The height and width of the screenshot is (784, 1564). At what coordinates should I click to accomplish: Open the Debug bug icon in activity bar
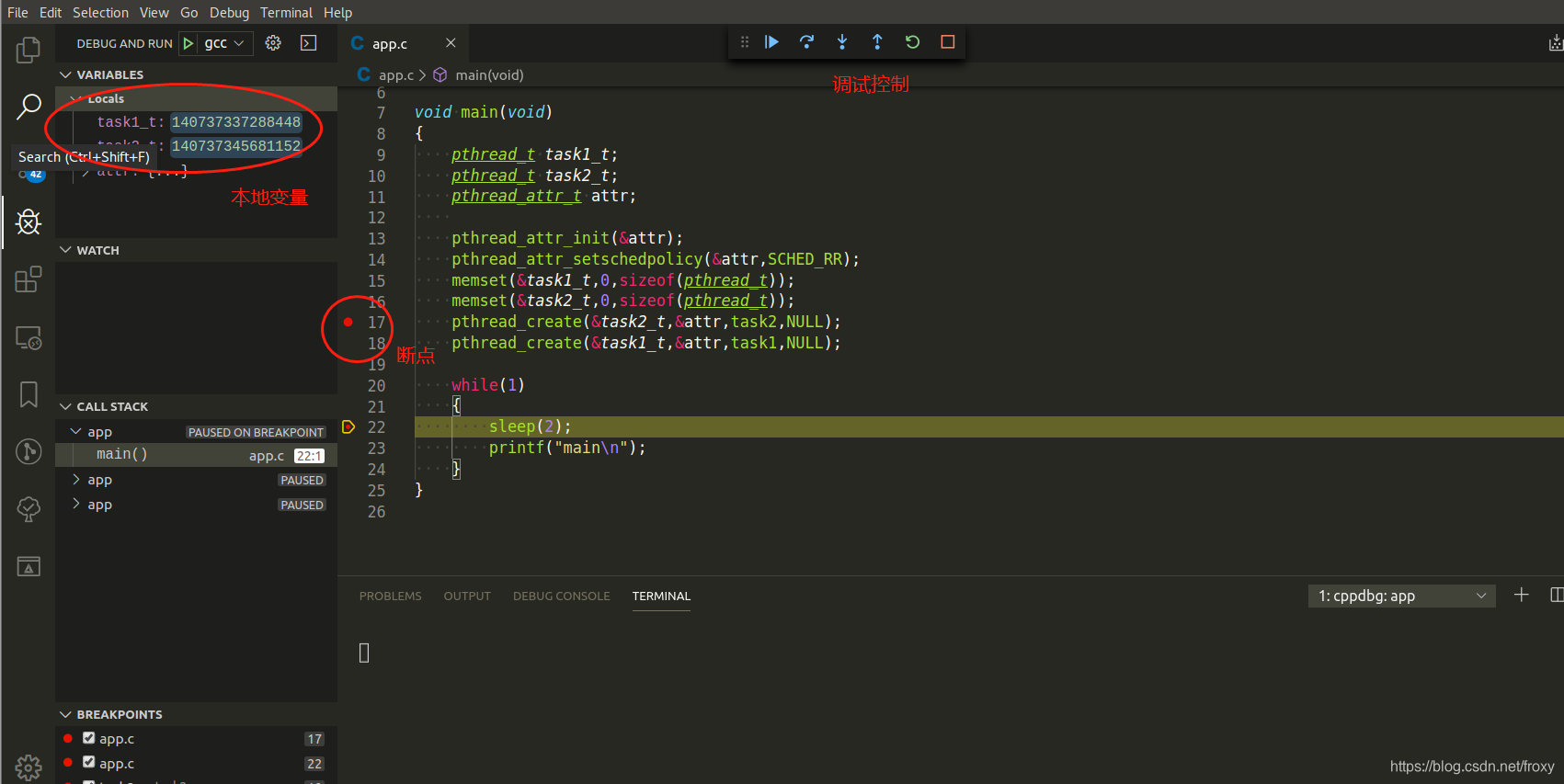[x=29, y=222]
